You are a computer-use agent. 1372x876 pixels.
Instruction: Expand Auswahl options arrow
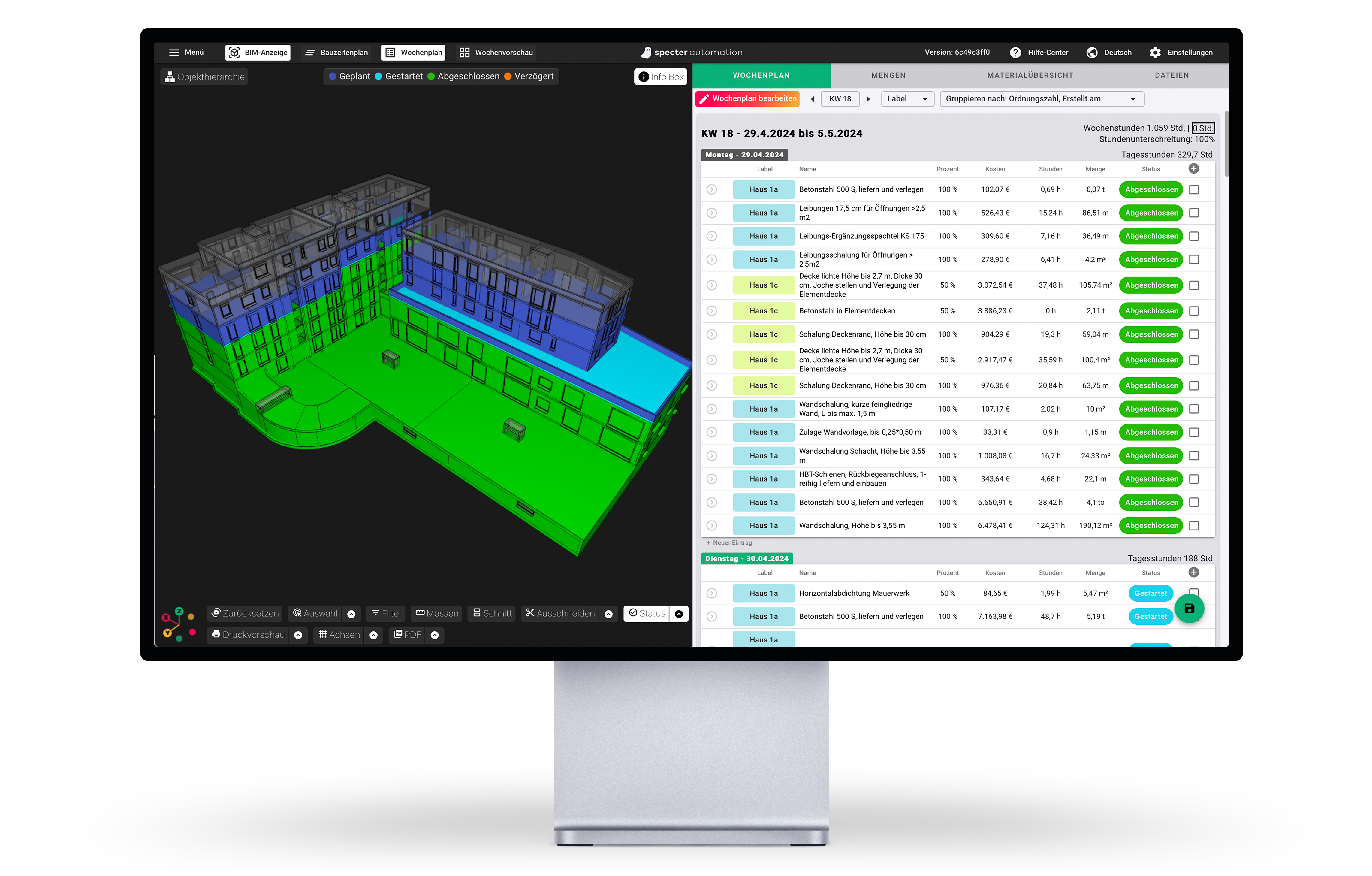tap(351, 615)
